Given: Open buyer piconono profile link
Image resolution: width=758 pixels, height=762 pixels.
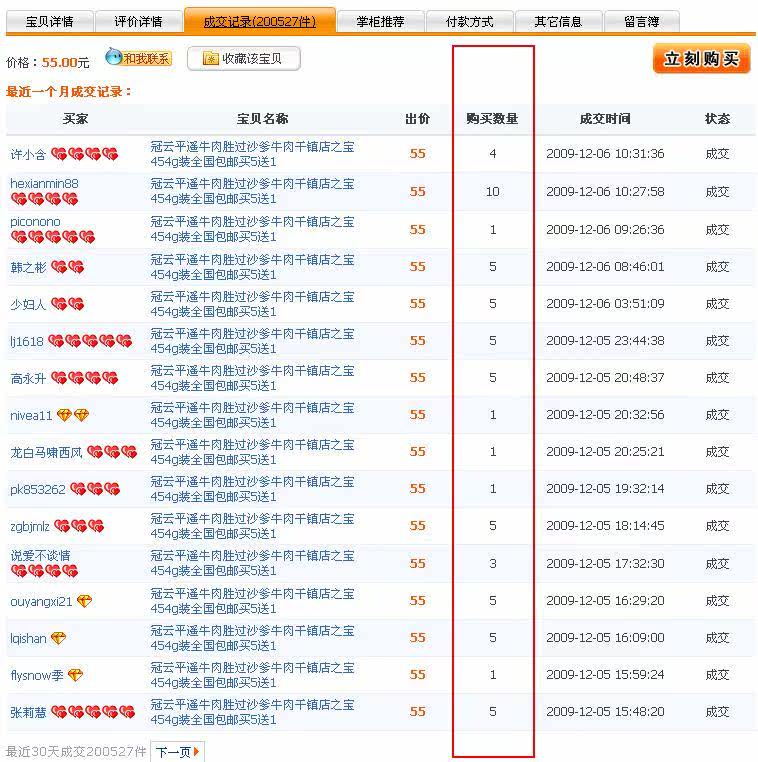Looking at the screenshot, I should point(35,222).
